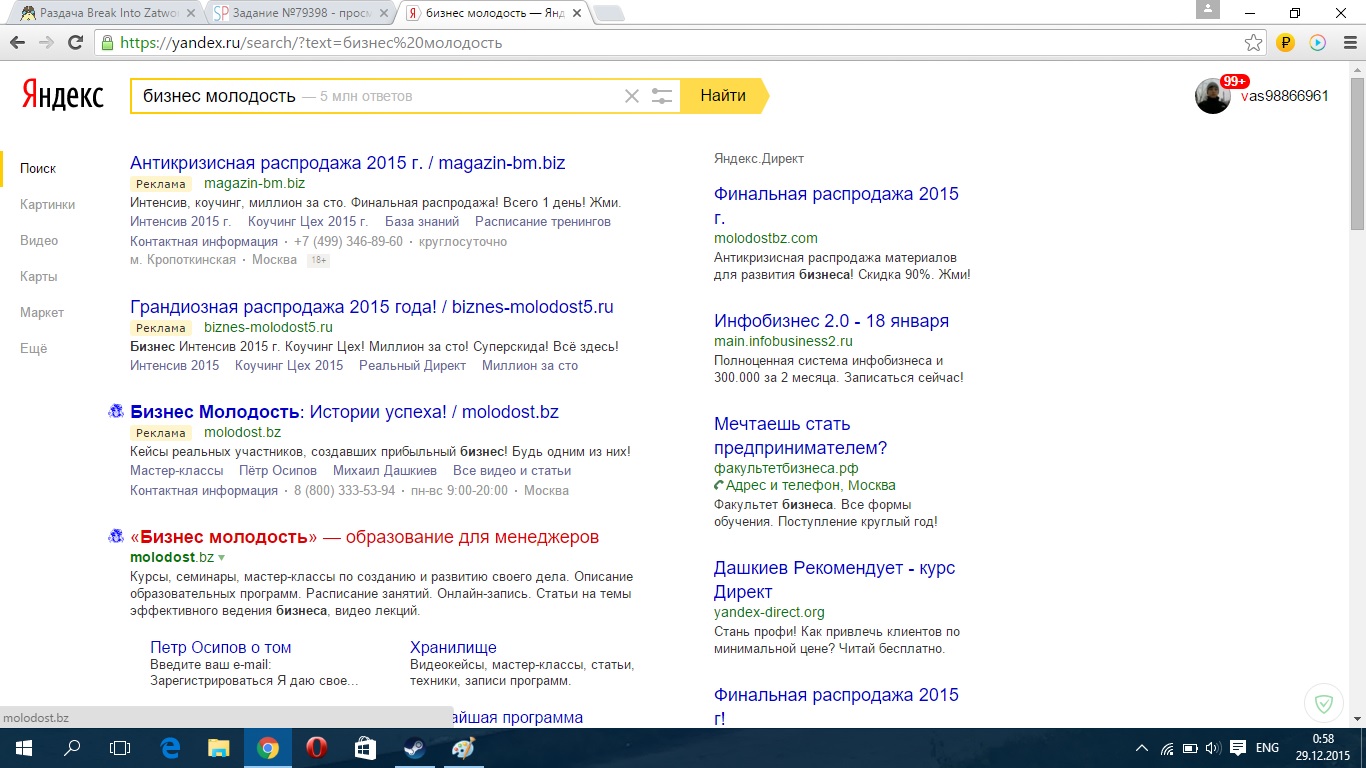Open 'Адрес и телефон, Москва' link
Viewport: 1366px width, 768px height.
(811, 486)
